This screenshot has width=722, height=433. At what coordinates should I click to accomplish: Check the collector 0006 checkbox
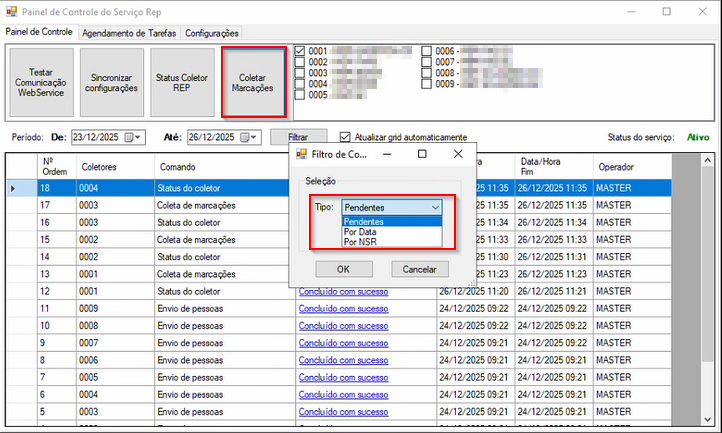click(x=427, y=51)
